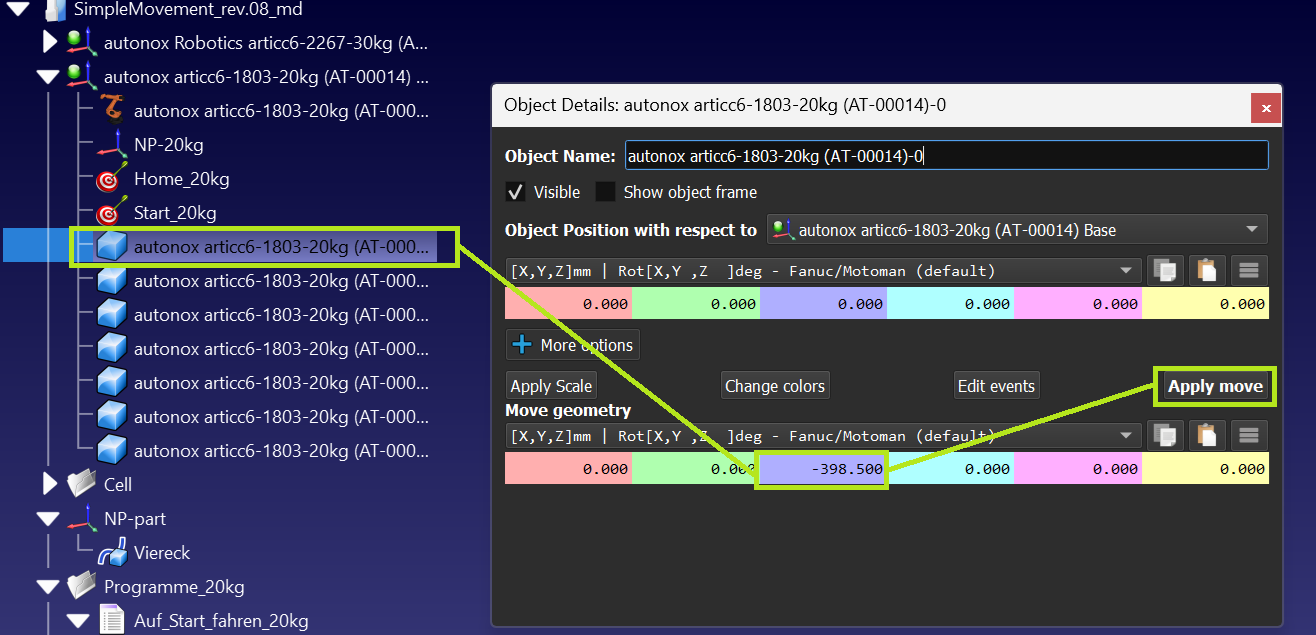
Task: Click the orange tool icon under the 20kg robot
Action: click(111, 109)
